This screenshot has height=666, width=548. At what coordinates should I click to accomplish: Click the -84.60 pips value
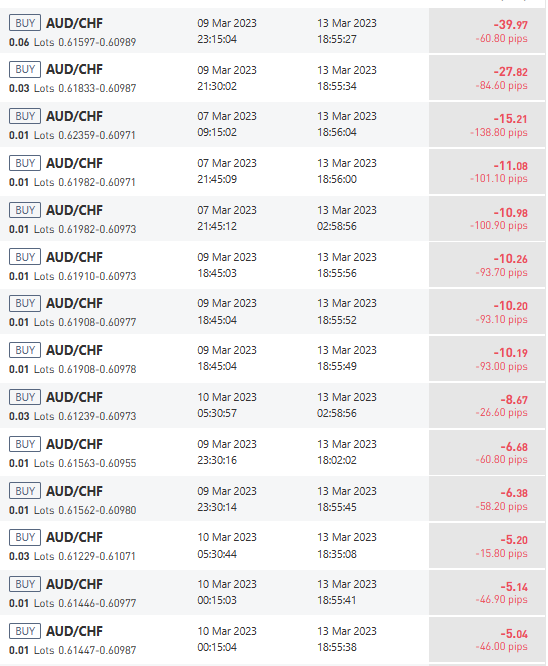tap(501, 85)
